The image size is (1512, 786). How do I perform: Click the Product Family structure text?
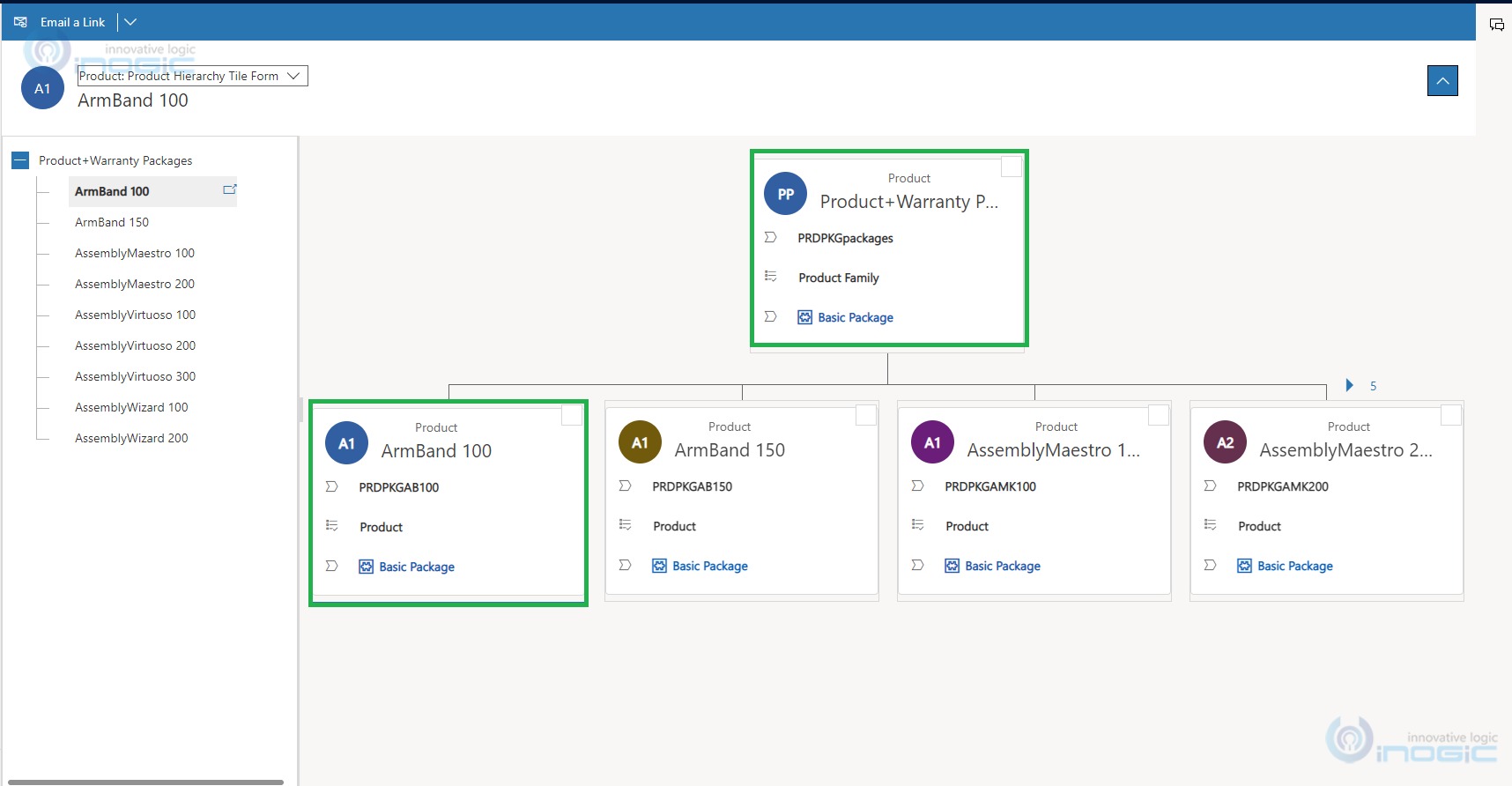coord(839,278)
